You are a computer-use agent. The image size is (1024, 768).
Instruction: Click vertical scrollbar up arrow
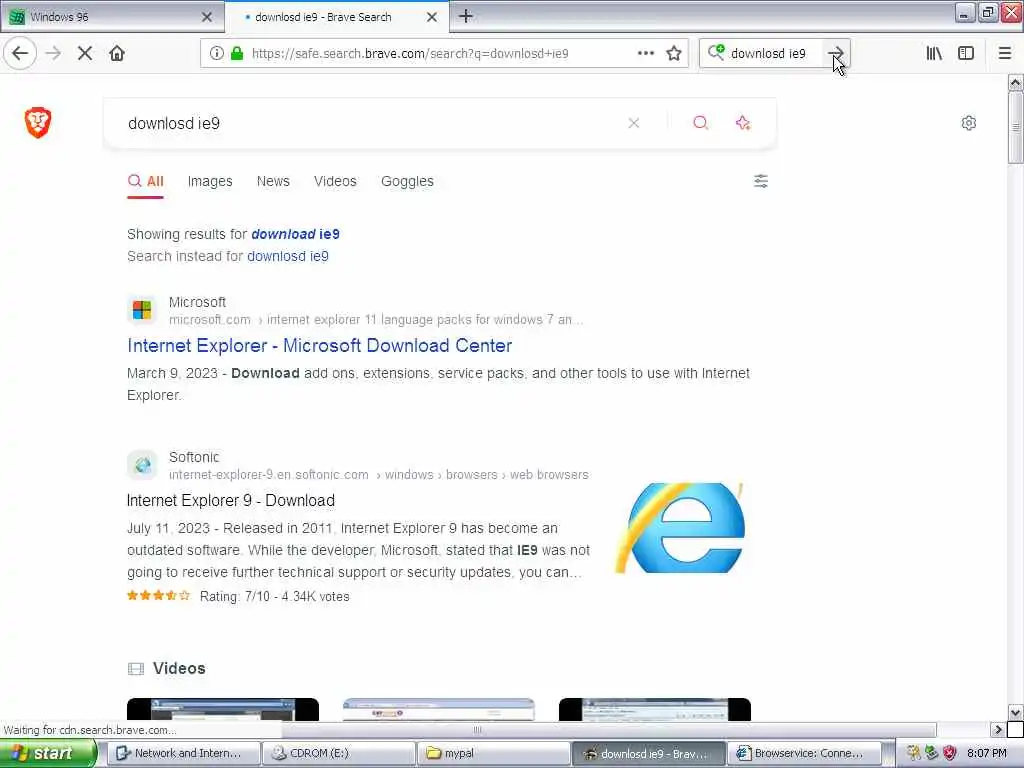click(x=1016, y=82)
